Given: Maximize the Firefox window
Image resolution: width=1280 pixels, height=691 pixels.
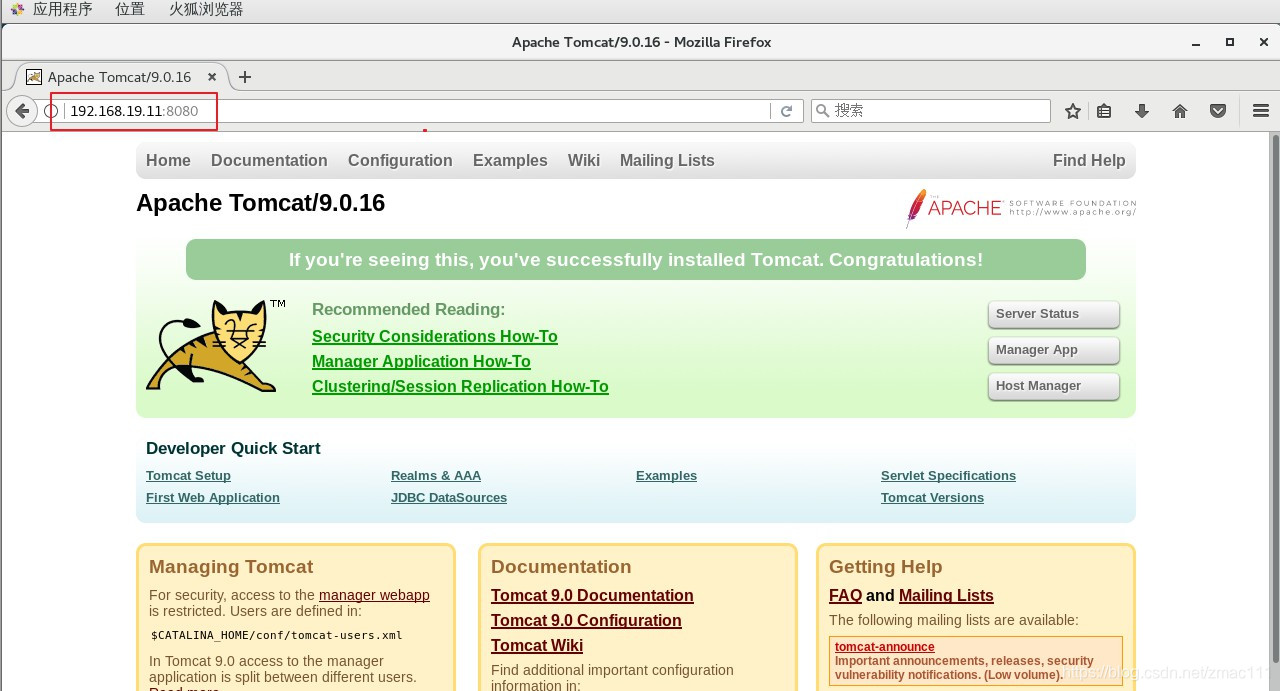Looking at the screenshot, I should pyautogui.click(x=1230, y=42).
